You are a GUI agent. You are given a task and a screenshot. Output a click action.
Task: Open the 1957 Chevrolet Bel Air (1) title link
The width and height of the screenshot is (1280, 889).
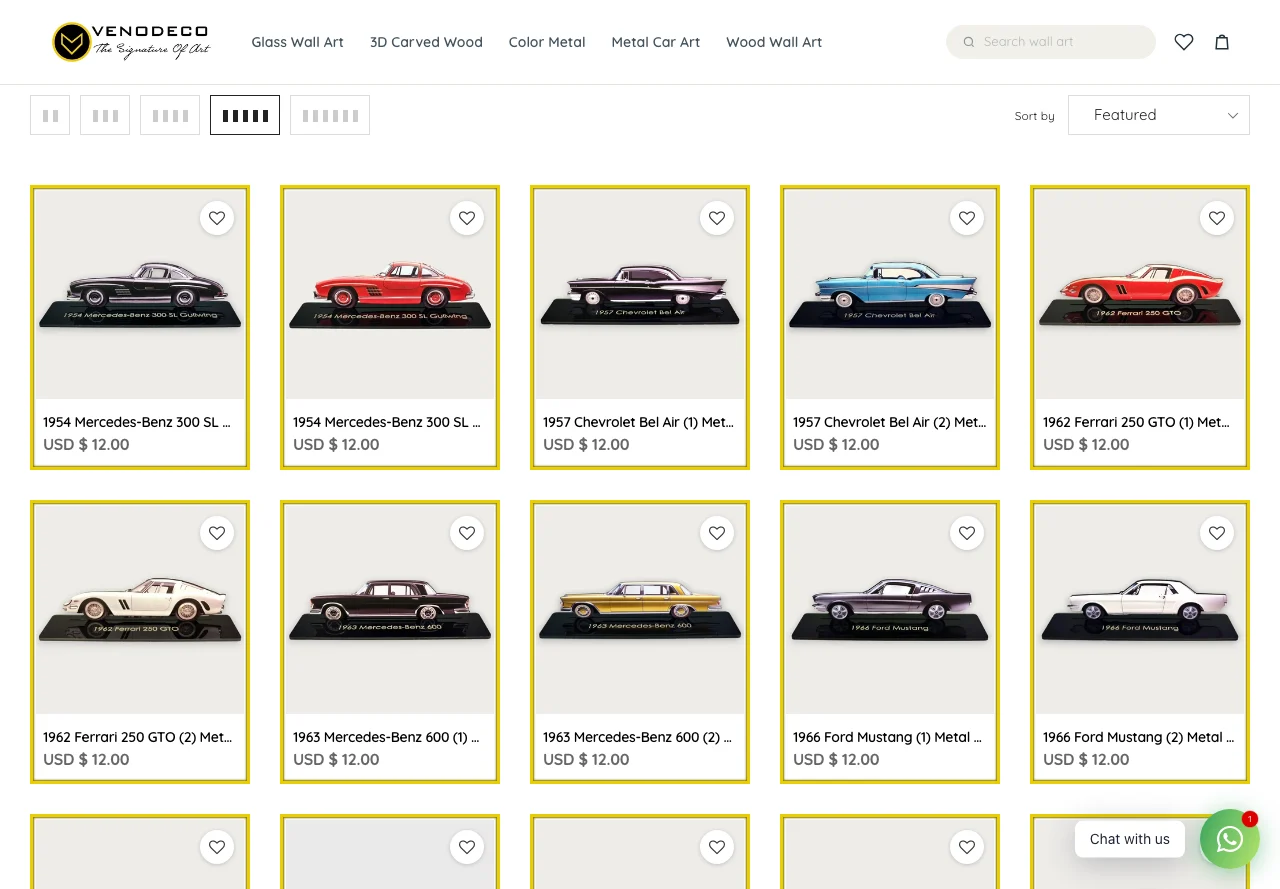(x=639, y=422)
